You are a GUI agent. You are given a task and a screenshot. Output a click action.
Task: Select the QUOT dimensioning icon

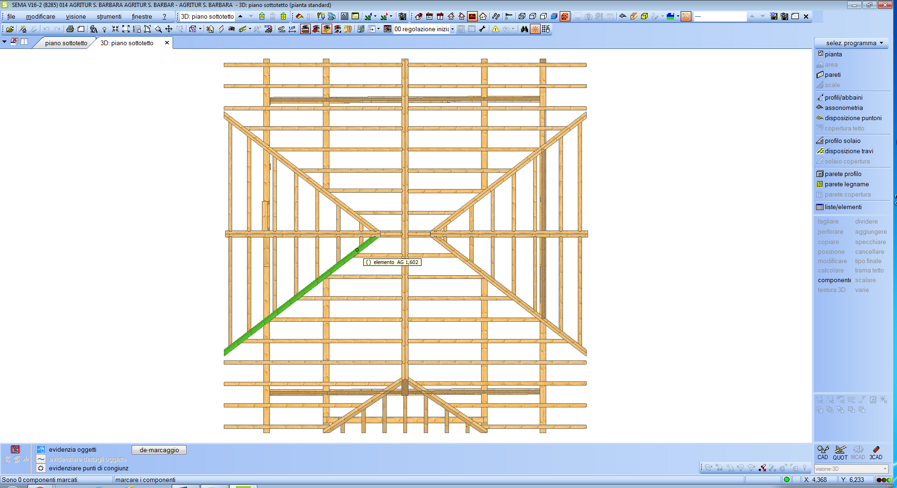[x=840, y=452]
